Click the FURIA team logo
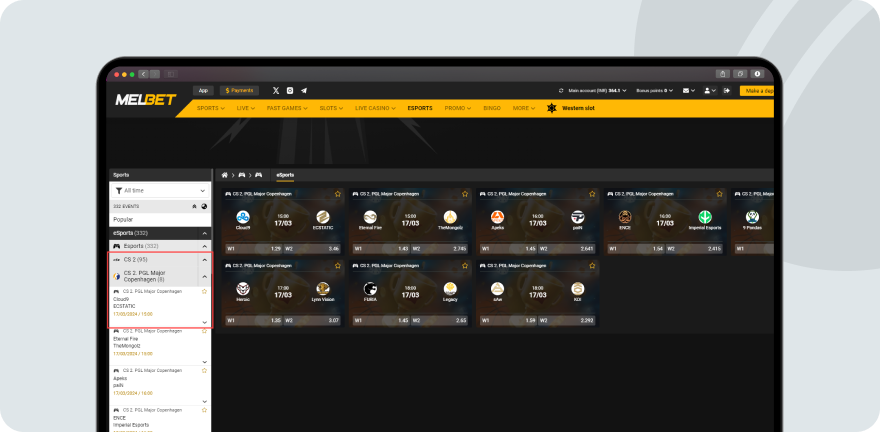The image size is (880, 432). (370, 288)
